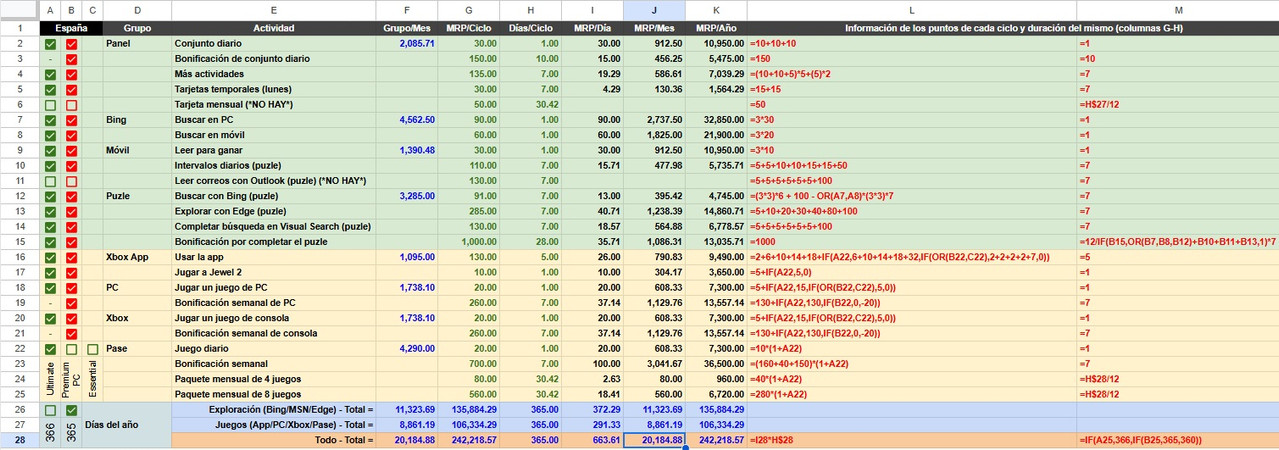Select the Panel group cell
Image resolution: width=1279 pixels, height=450 pixels.
137,45
